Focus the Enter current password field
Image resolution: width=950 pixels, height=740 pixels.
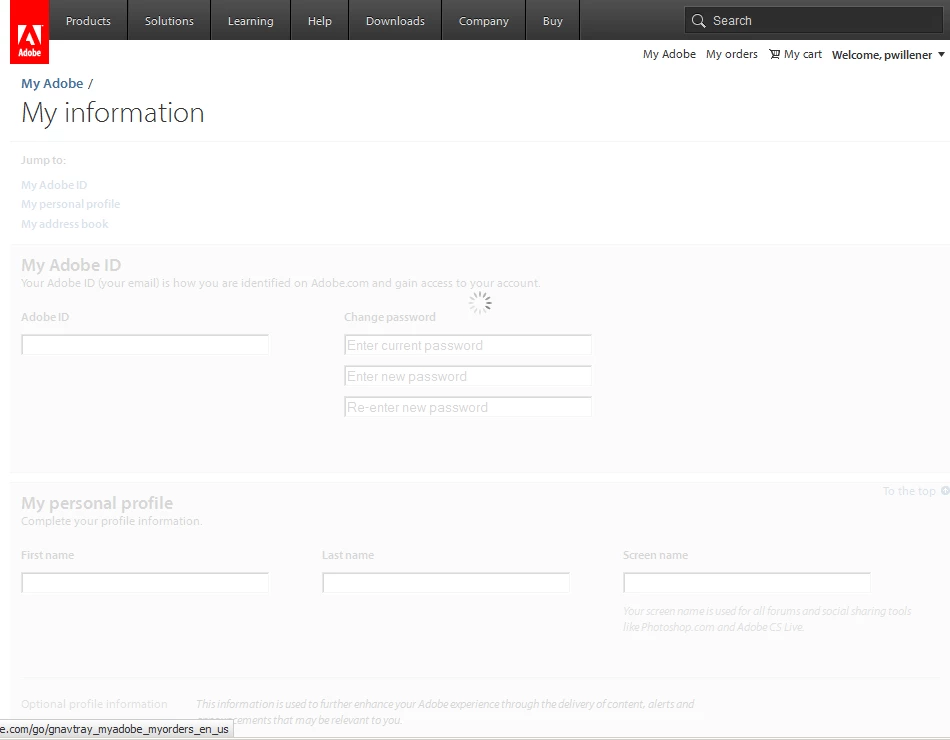point(468,345)
